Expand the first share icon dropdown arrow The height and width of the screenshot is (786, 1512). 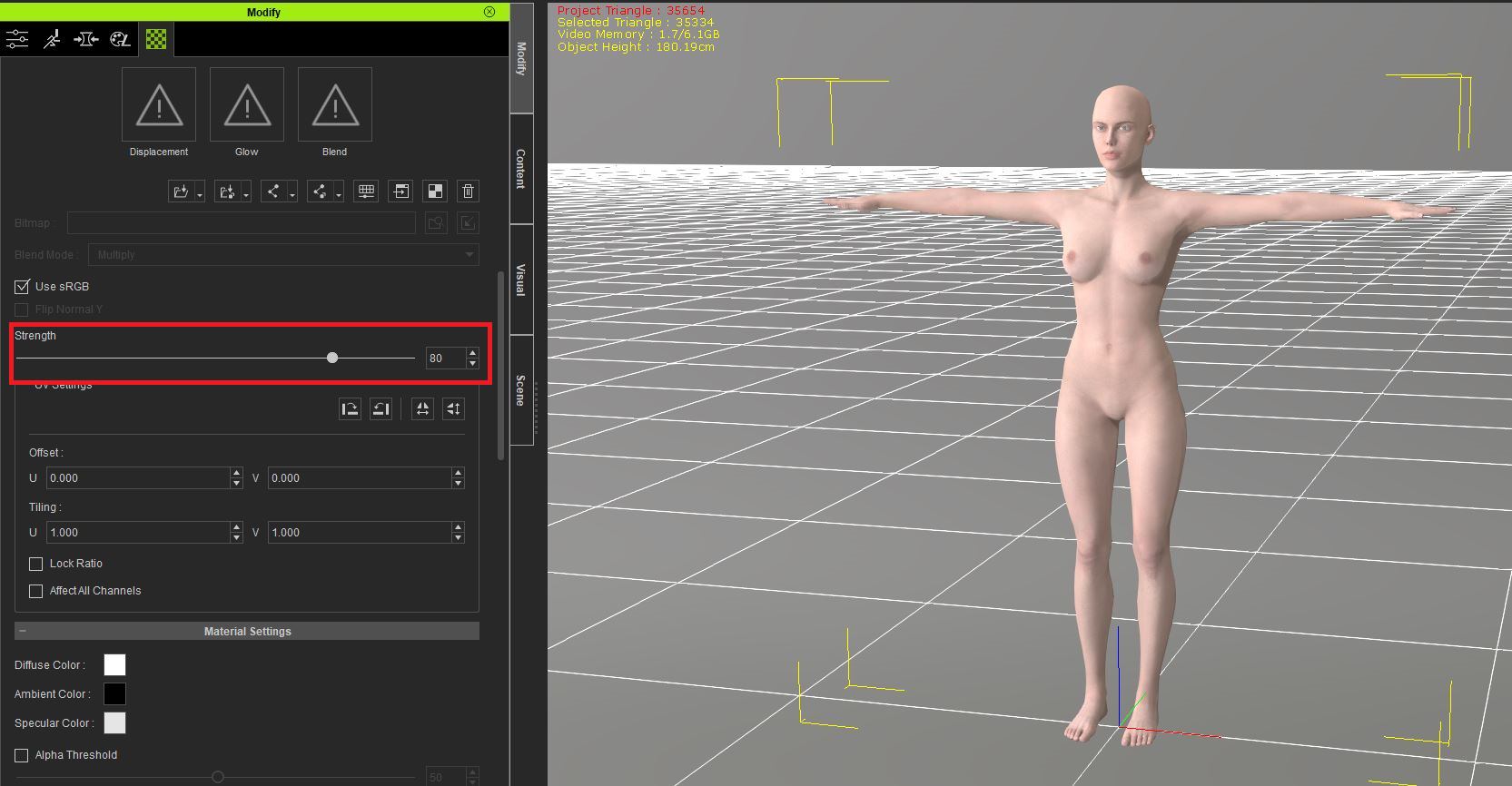coord(292,192)
